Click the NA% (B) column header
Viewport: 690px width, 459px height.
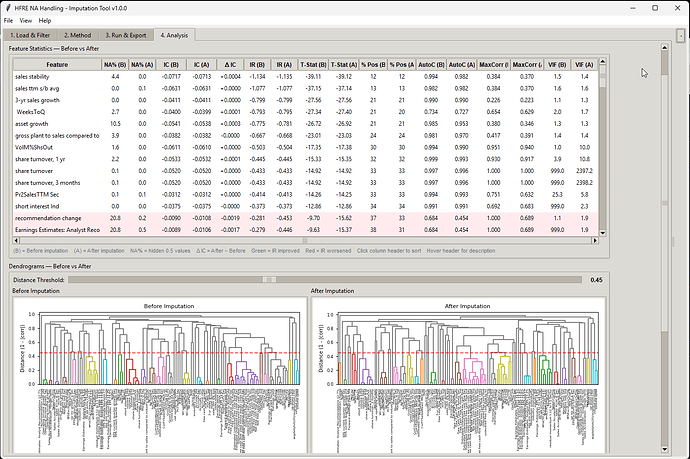coord(115,64)
